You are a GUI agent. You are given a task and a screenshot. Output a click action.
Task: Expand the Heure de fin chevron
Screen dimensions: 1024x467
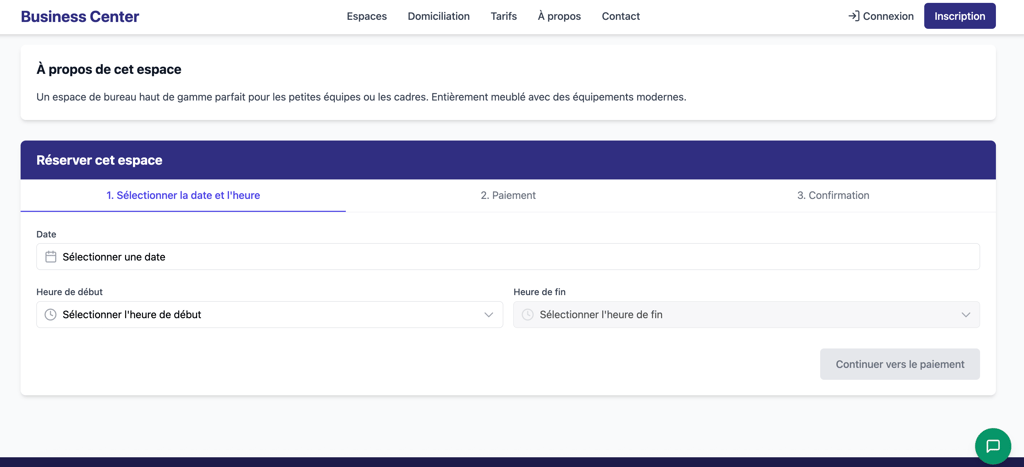tap(966, 315)
